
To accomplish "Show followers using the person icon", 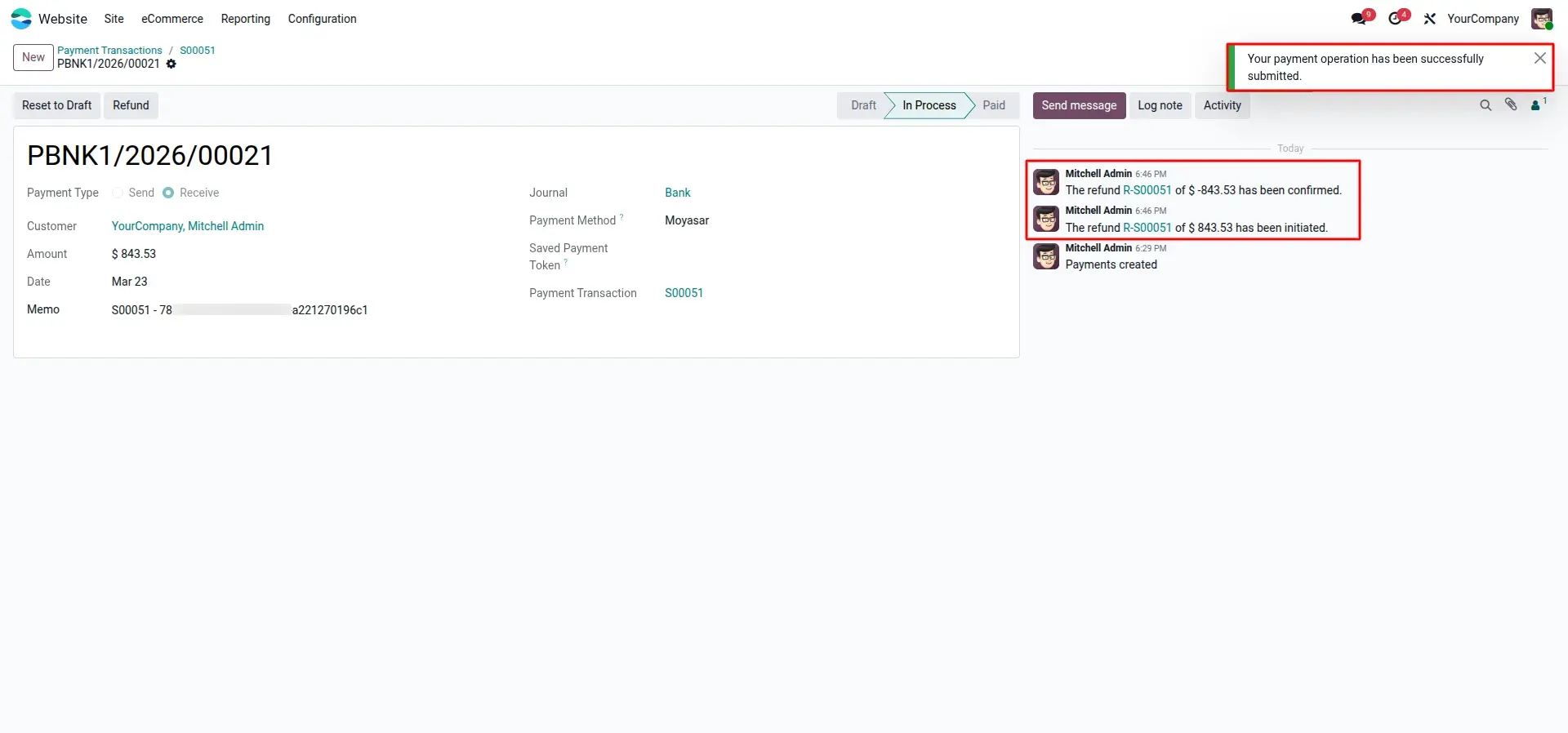I will click(1538, 104).
